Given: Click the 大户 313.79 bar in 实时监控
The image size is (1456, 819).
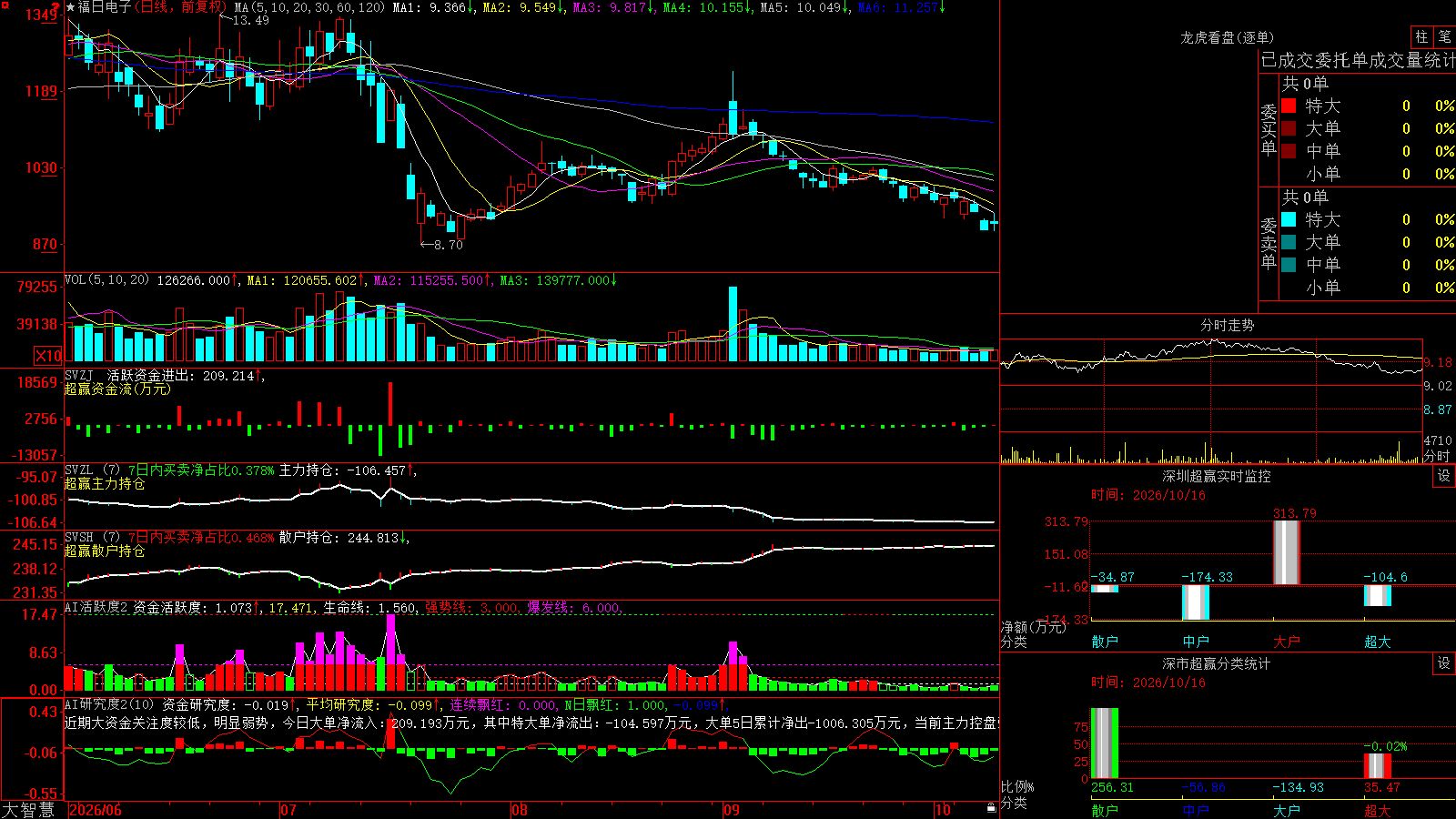Looking at the screenshot, I should click(1287, 552).
